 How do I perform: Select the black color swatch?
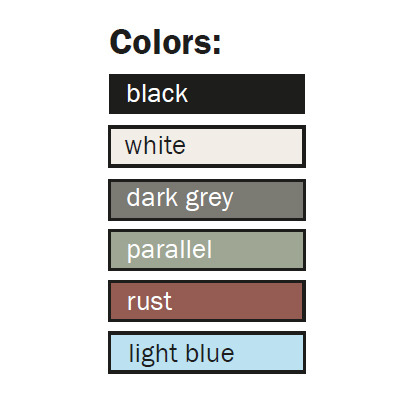[207, 94]
